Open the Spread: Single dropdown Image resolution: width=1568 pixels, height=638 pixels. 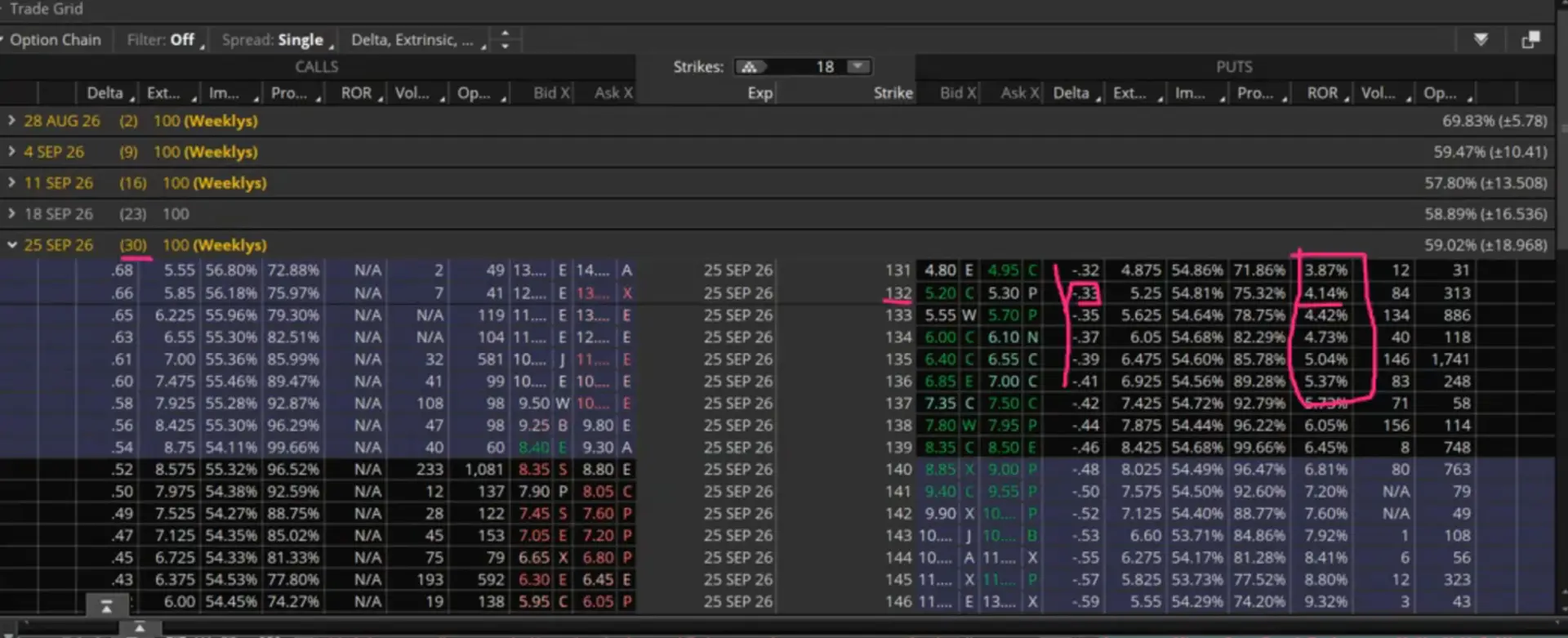(x=276, y=39)
